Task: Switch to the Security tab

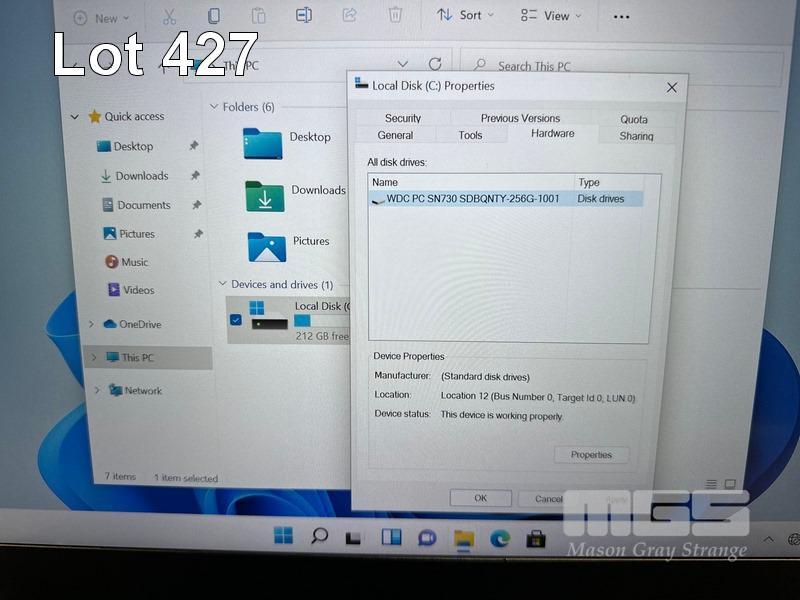Action: click(403, 118)
